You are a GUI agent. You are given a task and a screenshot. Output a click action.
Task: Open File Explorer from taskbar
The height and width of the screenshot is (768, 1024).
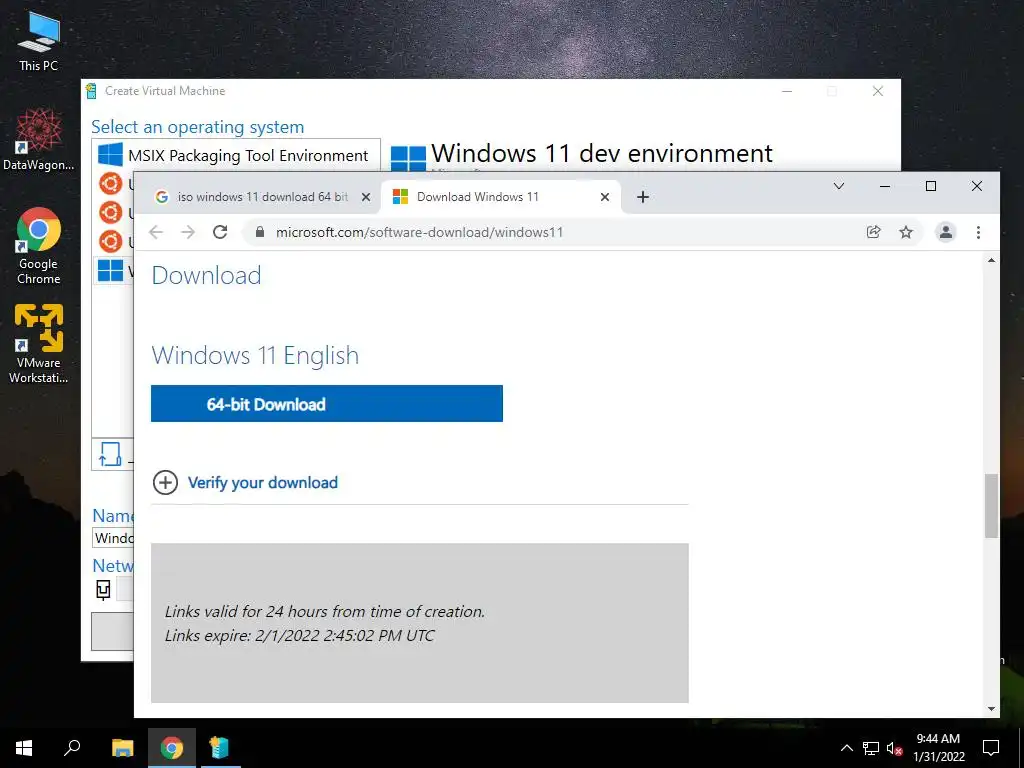coord(123,748)
